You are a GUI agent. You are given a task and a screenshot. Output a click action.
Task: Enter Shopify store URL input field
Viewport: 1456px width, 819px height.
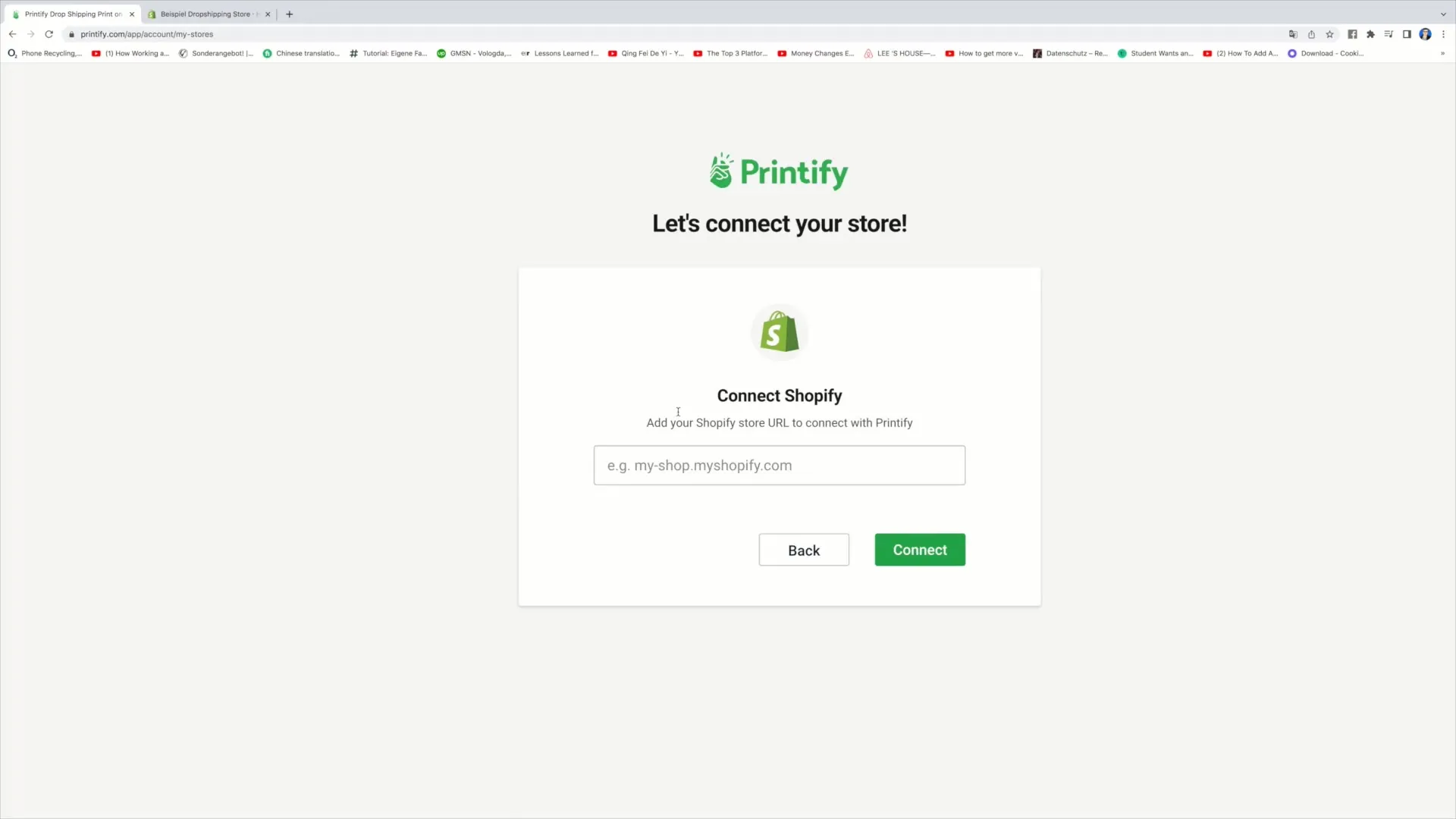(779, 465)
